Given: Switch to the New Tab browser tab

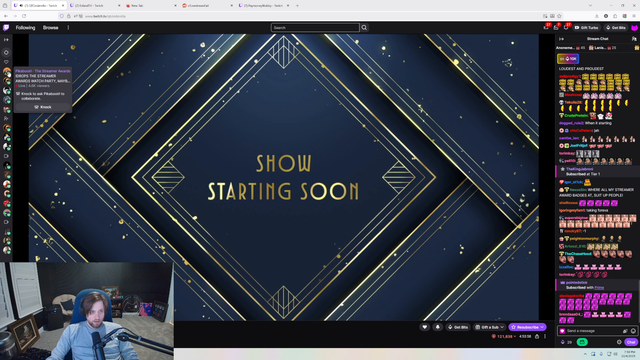Looking at the screenshot, I should point(151,6).
